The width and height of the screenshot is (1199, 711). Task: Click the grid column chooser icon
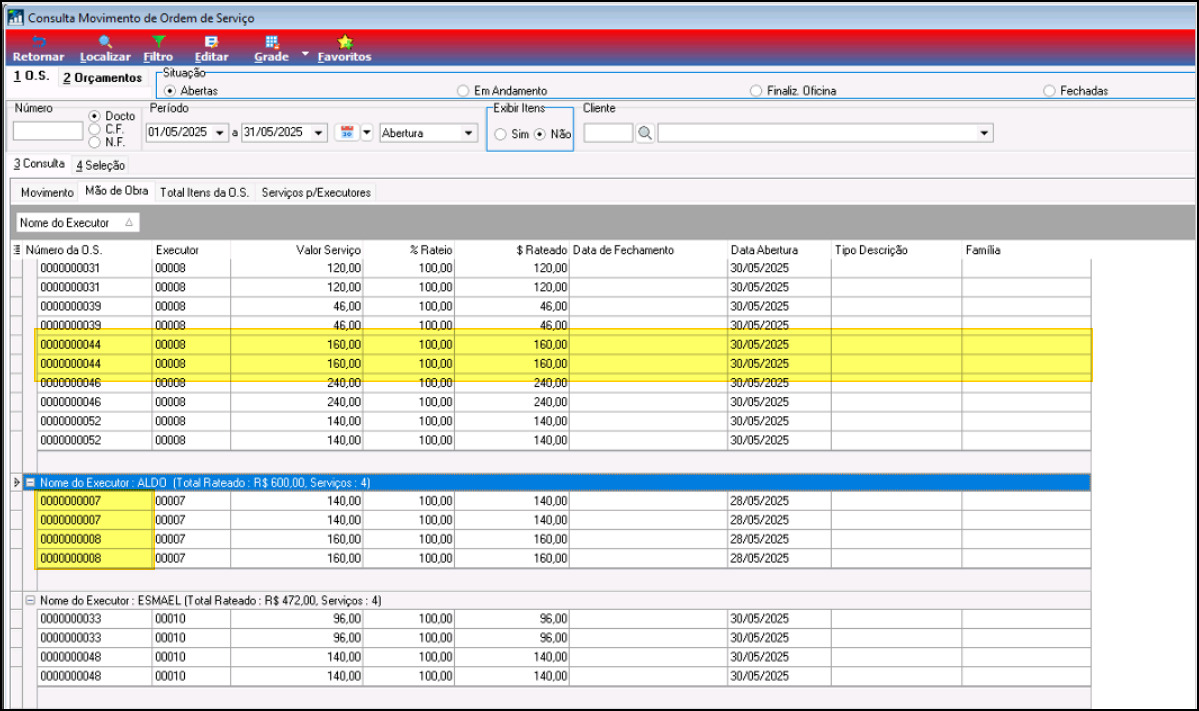tap(17, 250)
